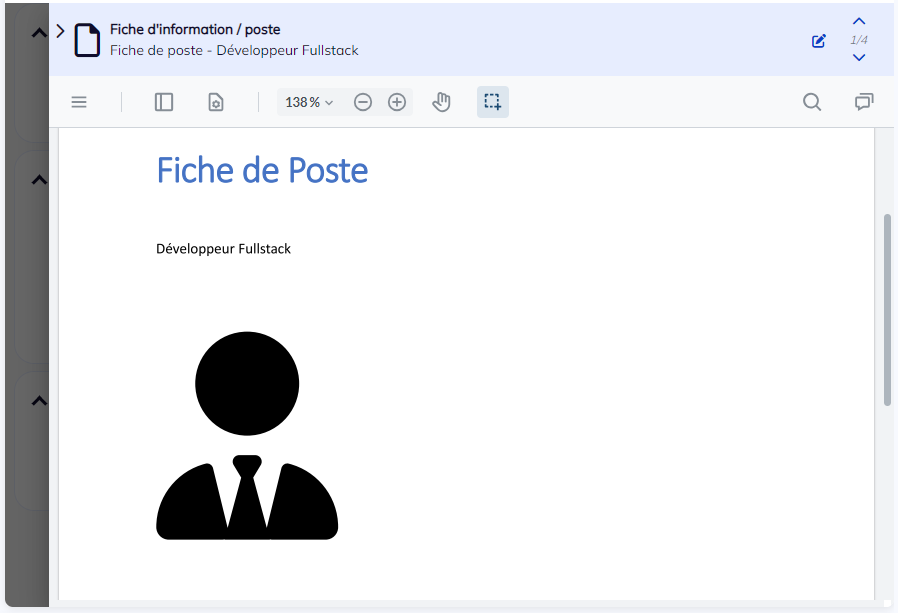Click the edit pencil icon
This screenshot has width=898, height=613.
coord(819,41)
